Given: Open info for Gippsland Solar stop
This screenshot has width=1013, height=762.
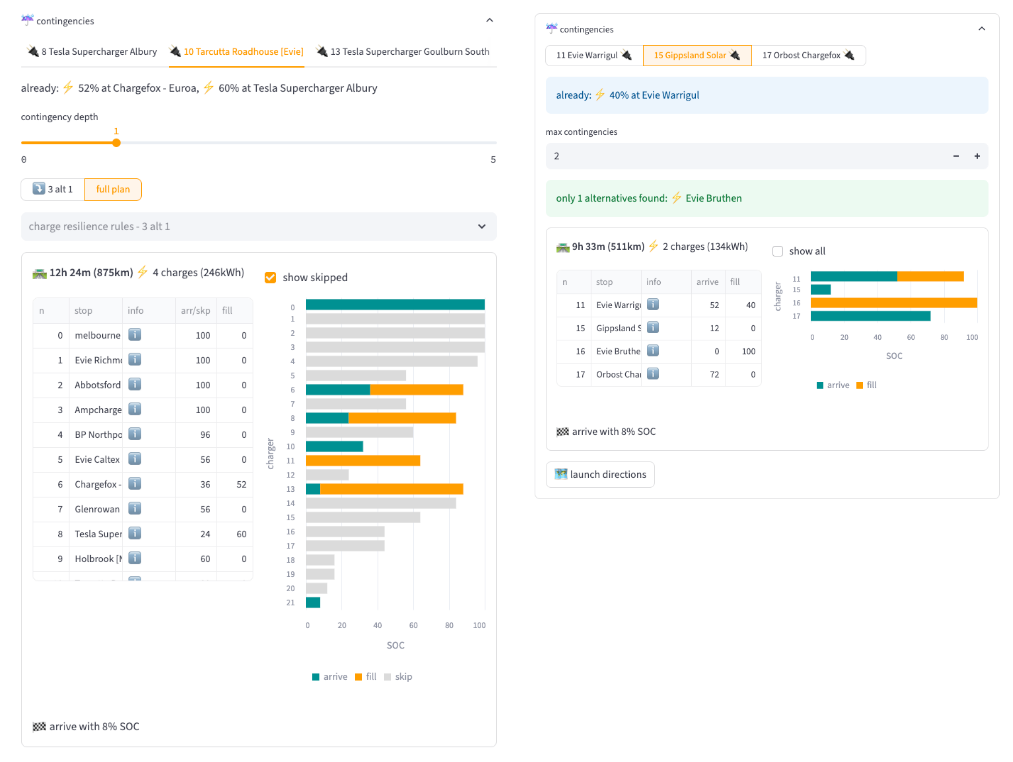Looking at the screenshot, I should 653,327.
